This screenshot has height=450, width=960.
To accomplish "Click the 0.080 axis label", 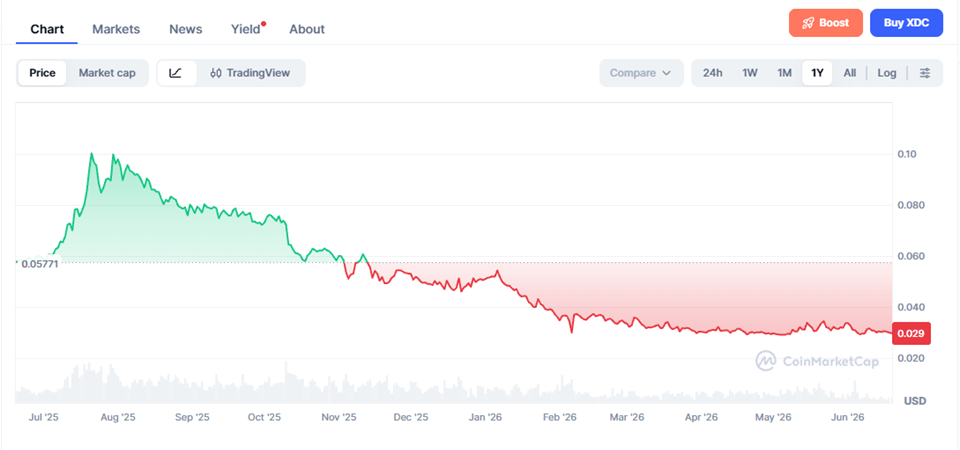I will click(910, 204).
